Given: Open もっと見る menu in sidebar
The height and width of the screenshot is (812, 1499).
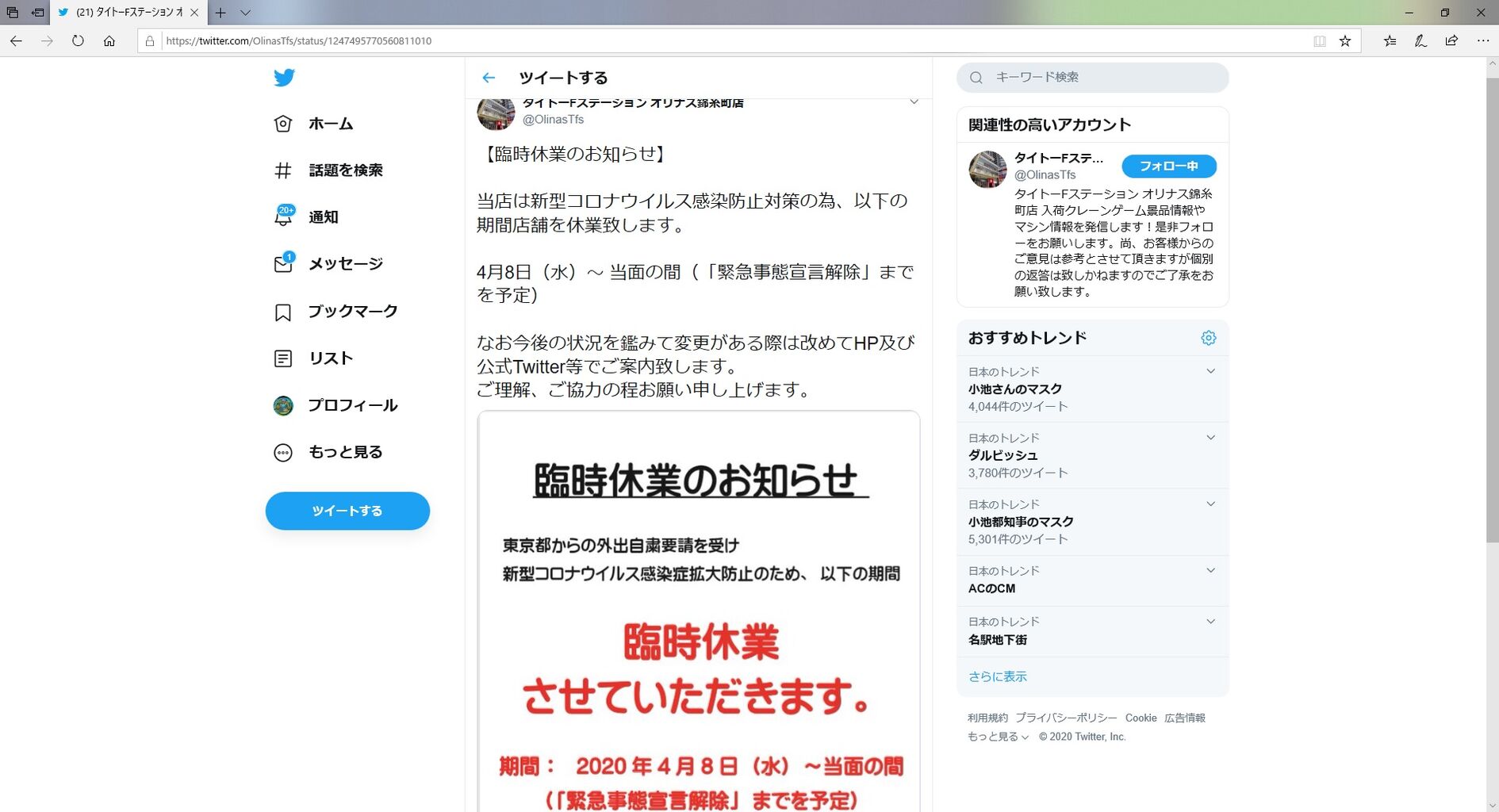Looking at the screenshot, I should coord(346,452).
